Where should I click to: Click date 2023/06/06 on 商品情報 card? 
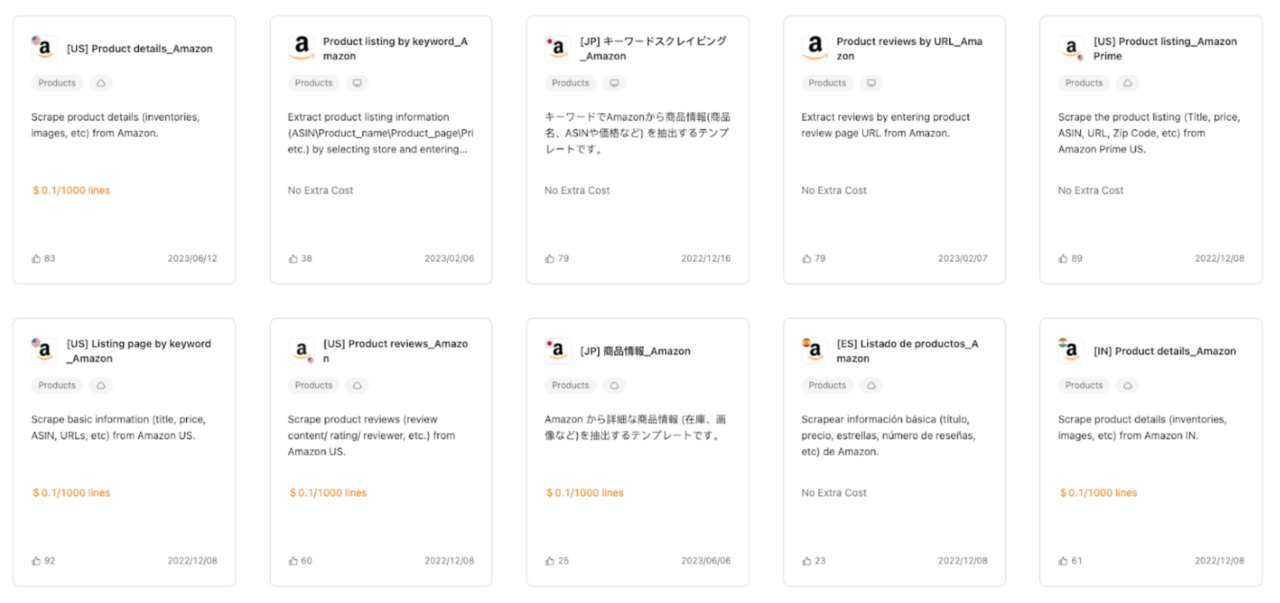(706, 560)
